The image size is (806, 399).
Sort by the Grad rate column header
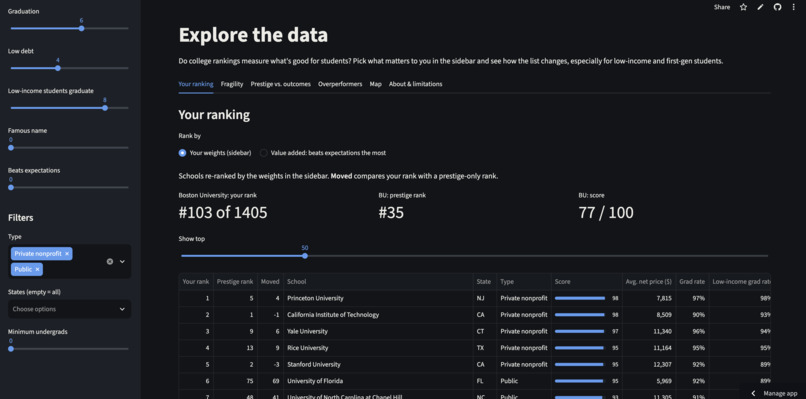pyautogui.click(x=692, y=282)
